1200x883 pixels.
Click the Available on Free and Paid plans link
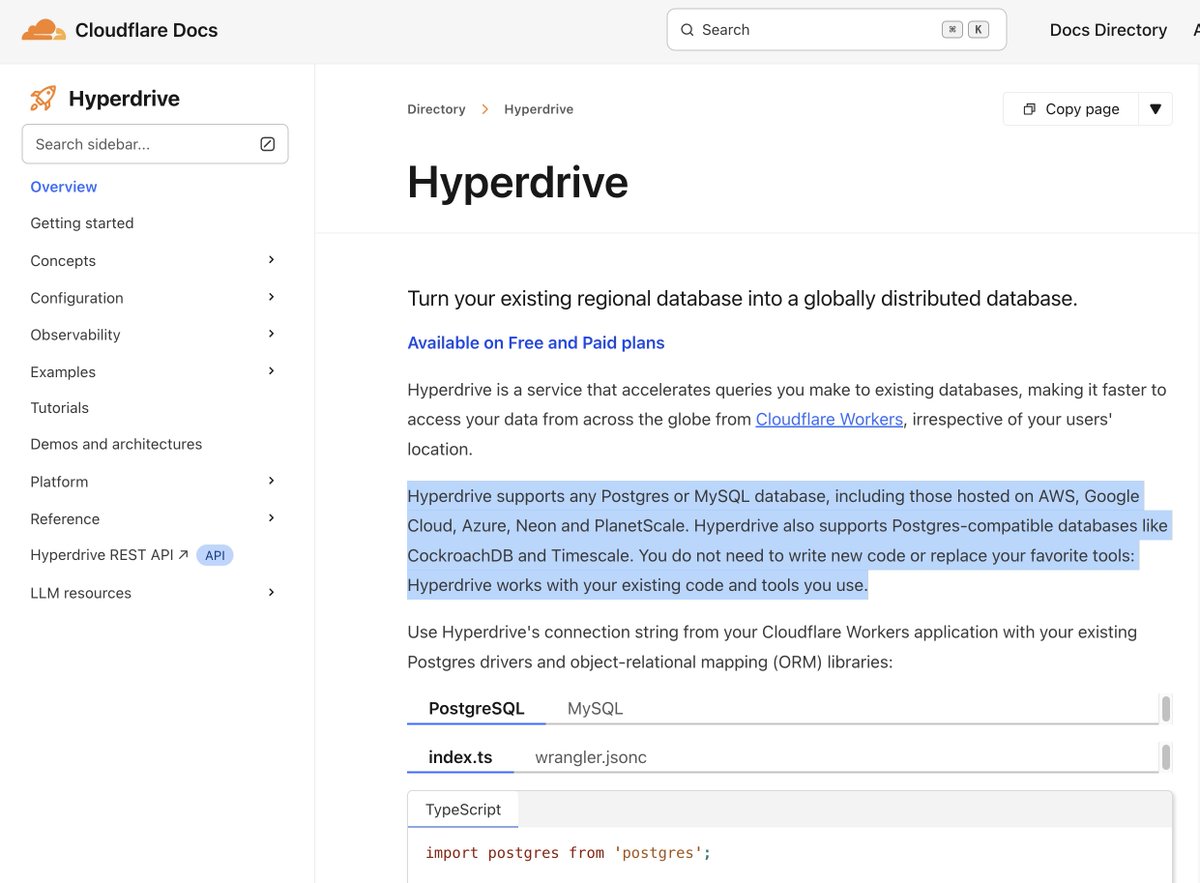[x=536, y=342]
